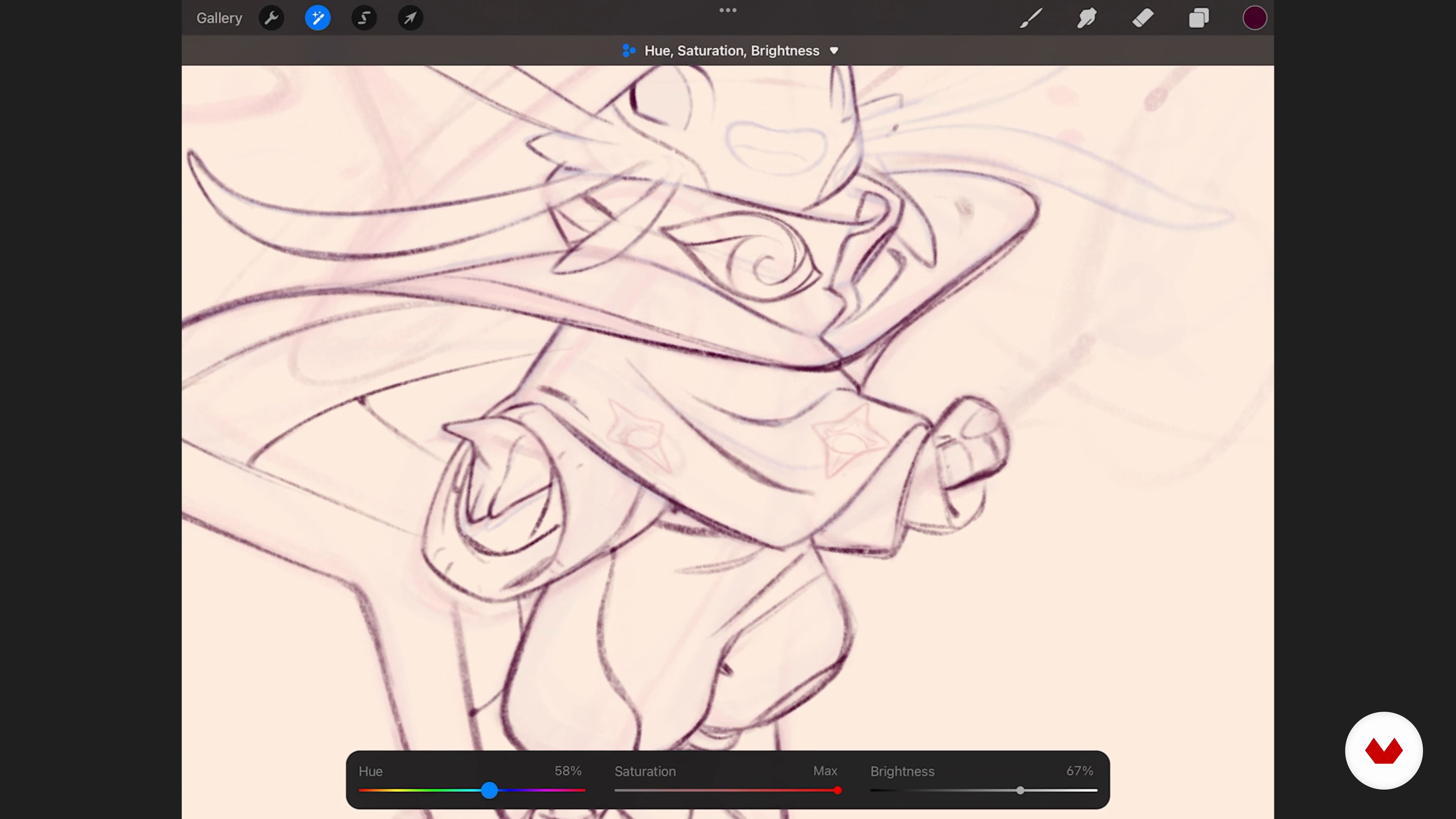Click the Brightness 67% value label
The width and height of the screenshot is (1456, 819).
tap(1079, 771)
